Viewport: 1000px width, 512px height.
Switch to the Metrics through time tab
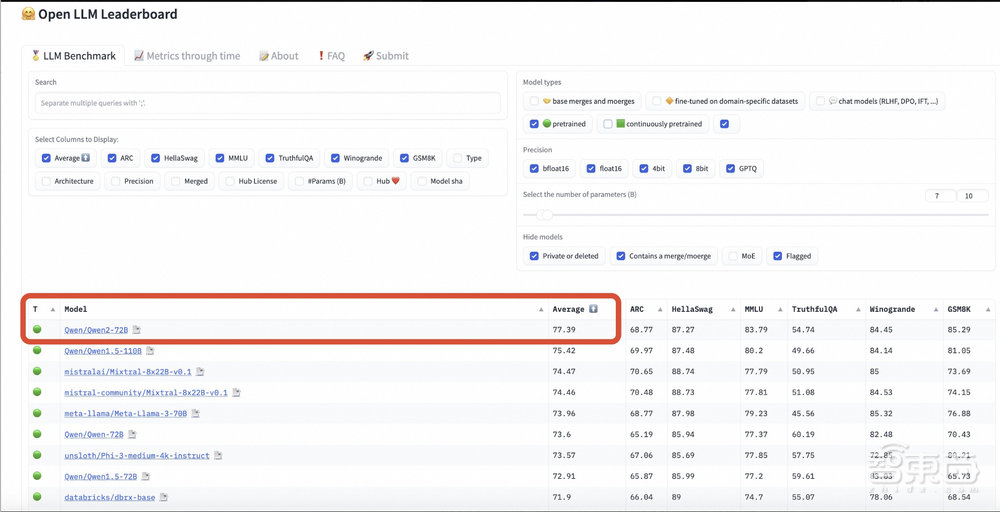tap(187, 56)
